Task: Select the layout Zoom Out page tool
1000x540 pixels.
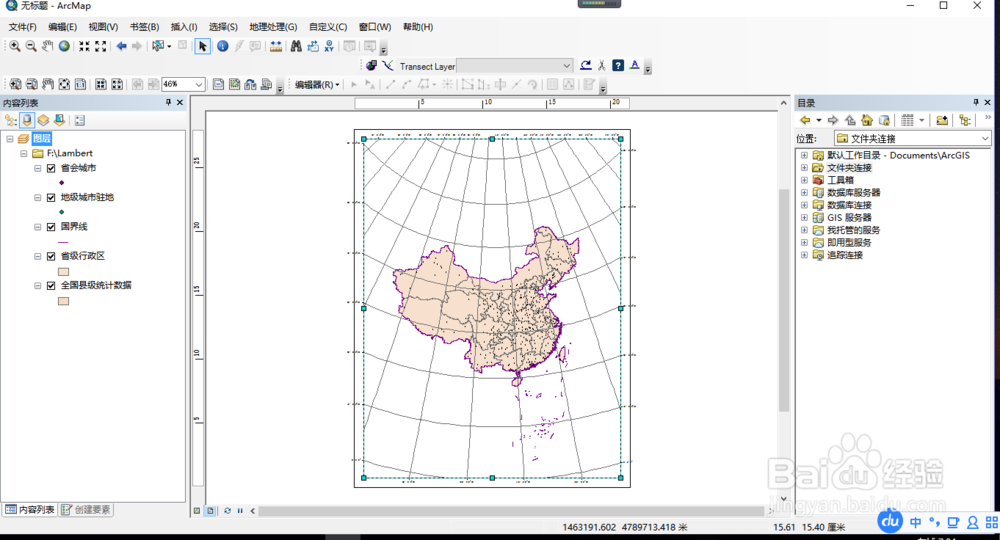Action: click(32, 84)
